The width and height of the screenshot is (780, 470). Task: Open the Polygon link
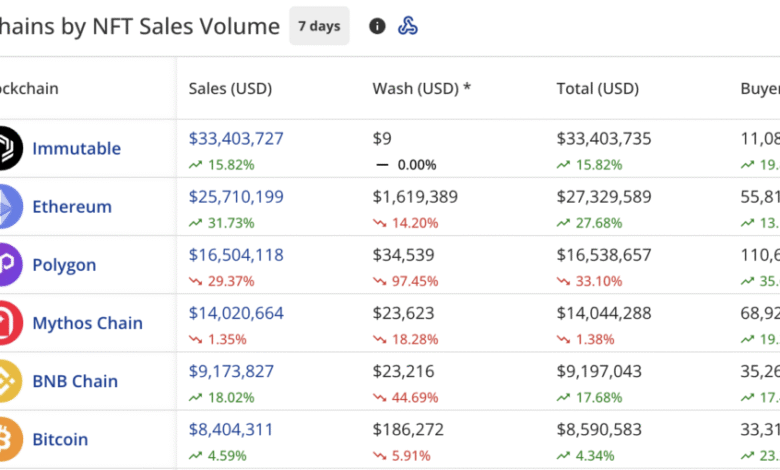[x=64, y=265]
